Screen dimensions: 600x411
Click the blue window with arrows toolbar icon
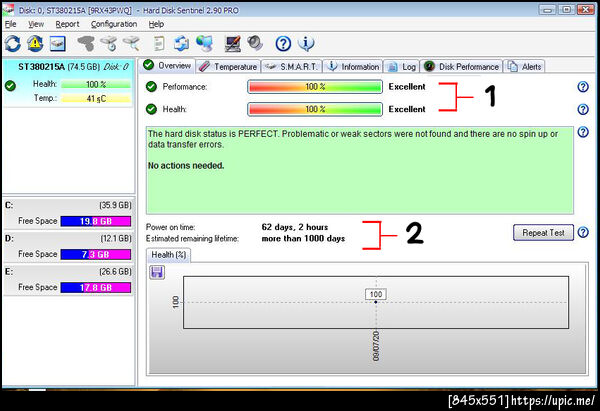click(181, 43)
